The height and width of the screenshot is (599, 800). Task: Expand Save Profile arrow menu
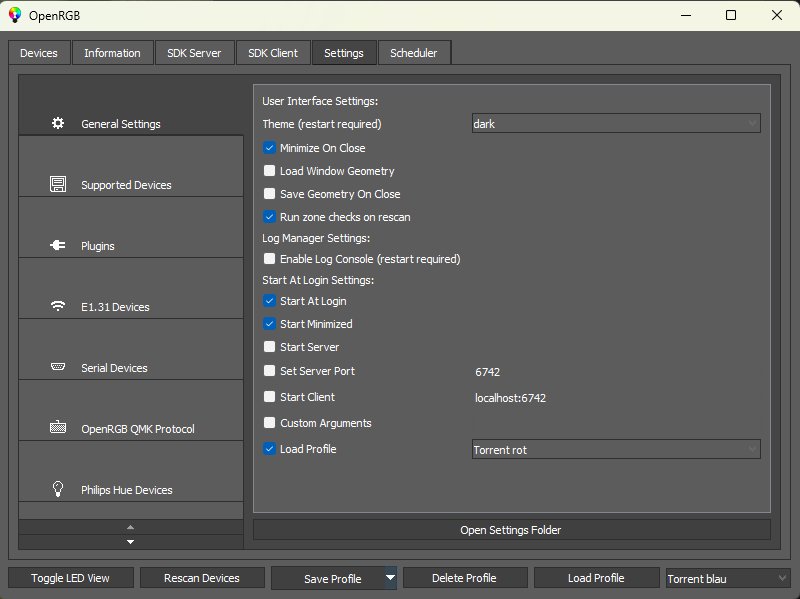(x=390, y=578)
